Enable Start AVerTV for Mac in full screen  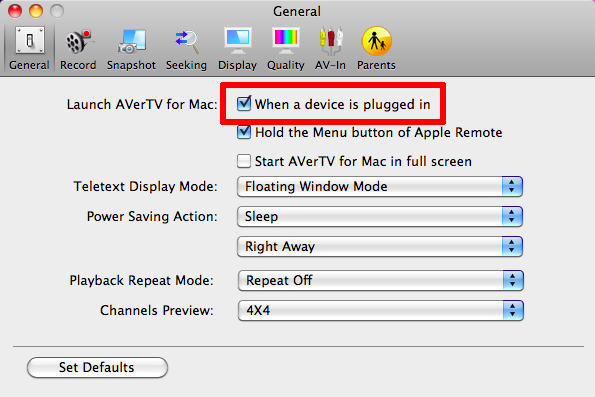pos(244,161)
